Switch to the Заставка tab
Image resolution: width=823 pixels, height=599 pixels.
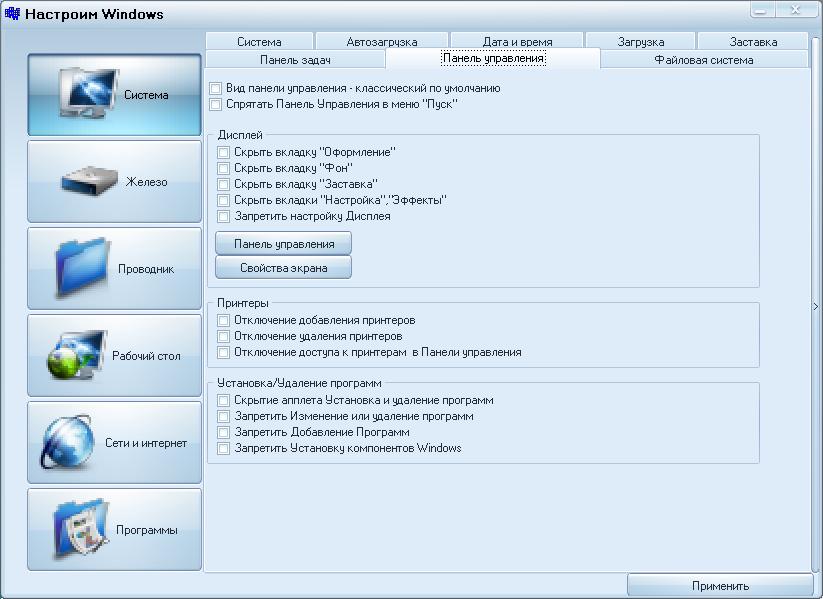tap(753, 41)
